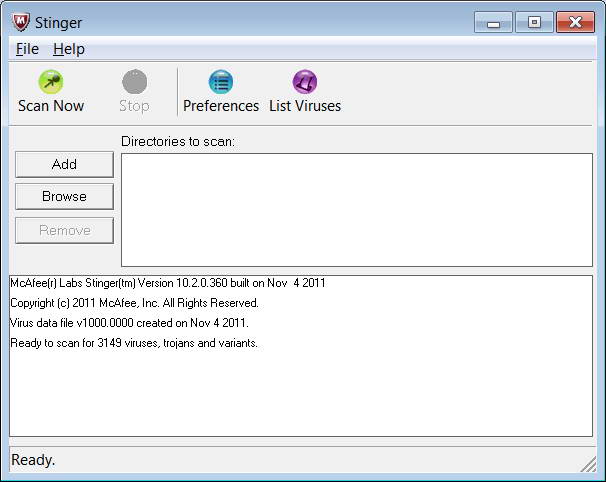Screen dimensions: 606x482
Task: Click the purple List Viruses icon
Action: coord(305,82)
